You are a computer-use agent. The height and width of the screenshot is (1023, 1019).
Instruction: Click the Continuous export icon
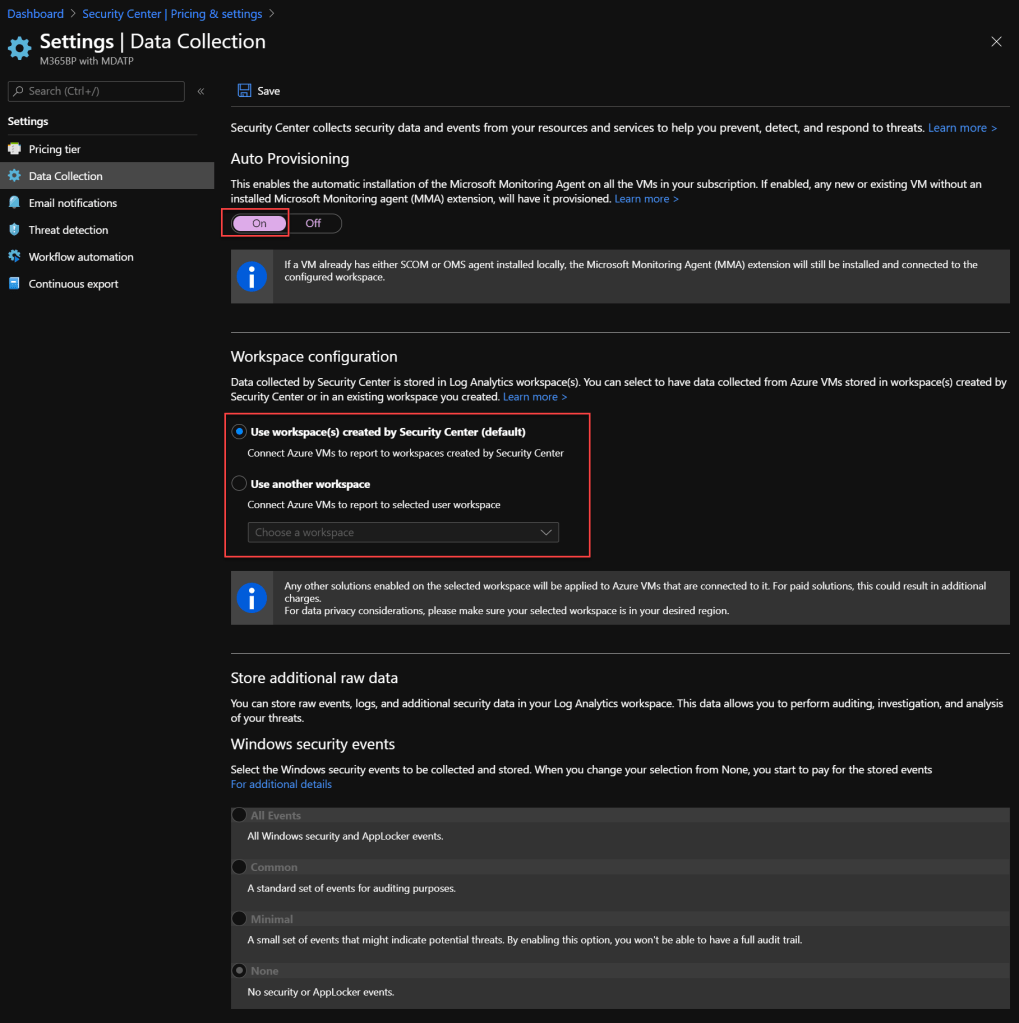tap(14, 284)
